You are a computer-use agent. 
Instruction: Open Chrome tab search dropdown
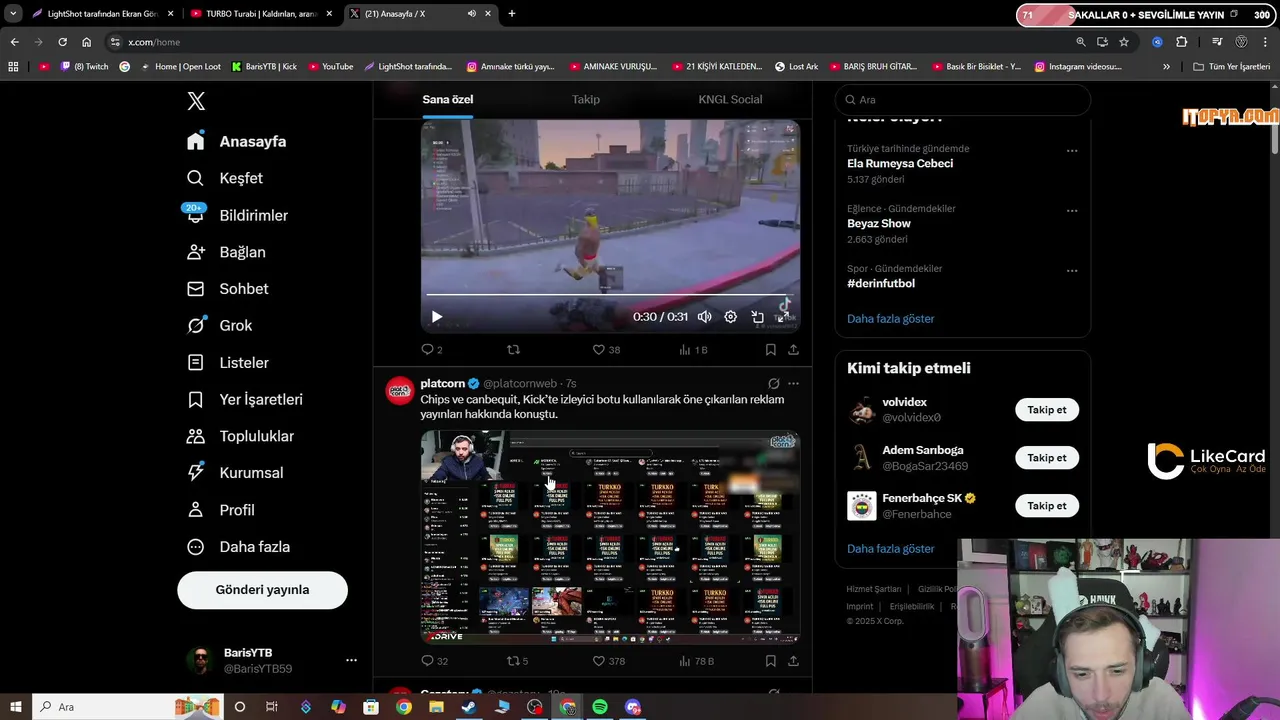13,14
